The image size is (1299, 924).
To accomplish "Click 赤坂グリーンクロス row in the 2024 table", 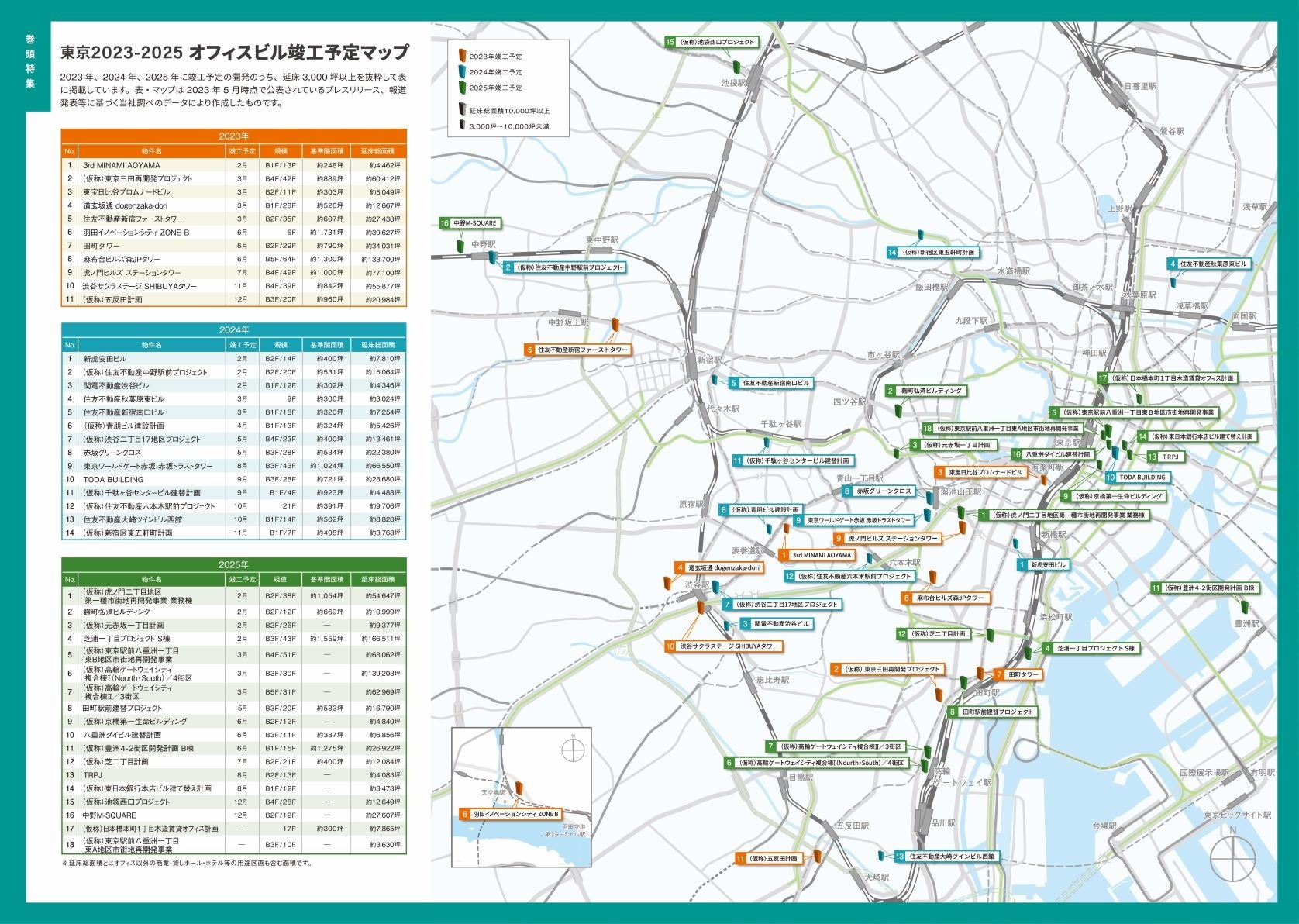I will [x=233, y=453].
